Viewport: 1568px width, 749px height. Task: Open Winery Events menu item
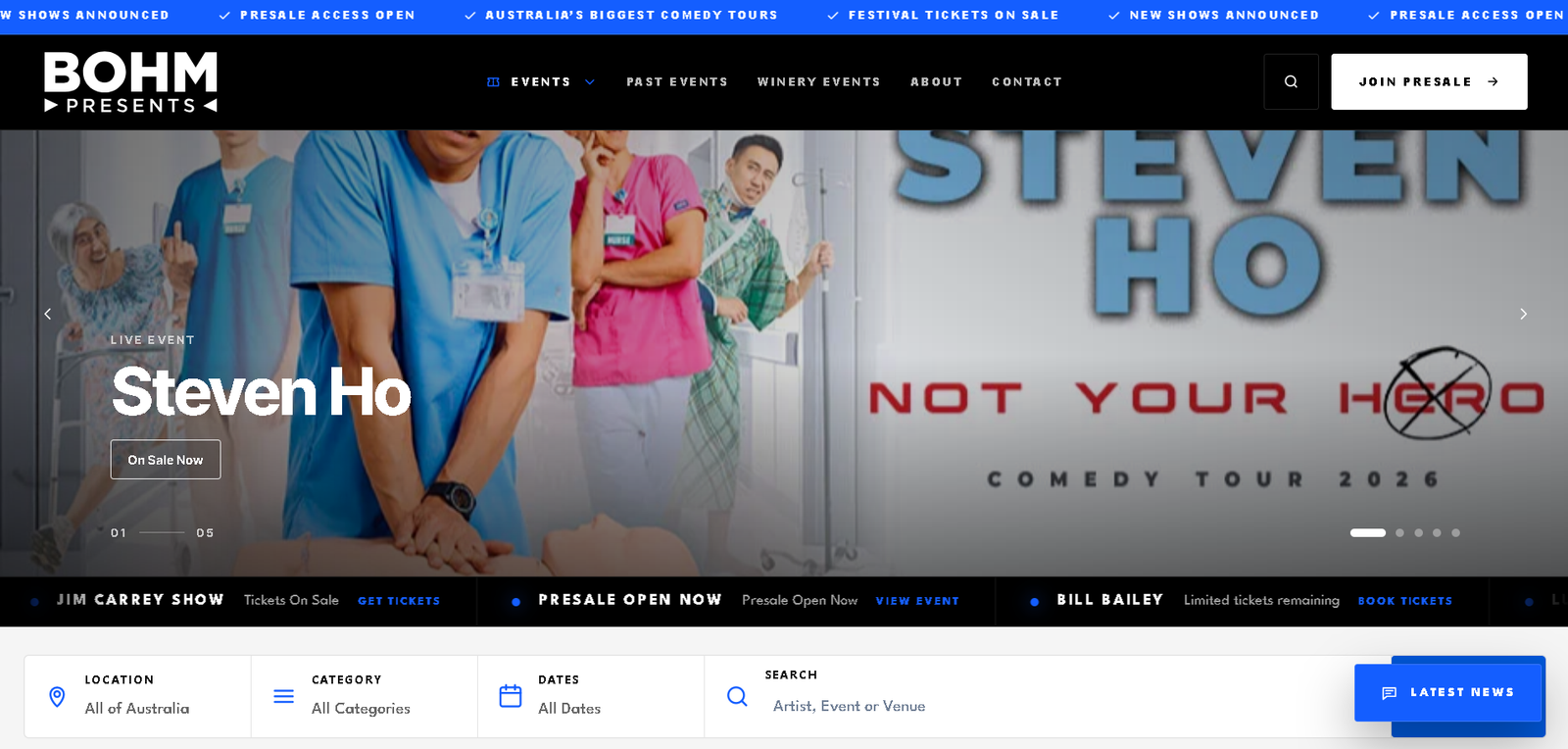(x=818, y=82)
